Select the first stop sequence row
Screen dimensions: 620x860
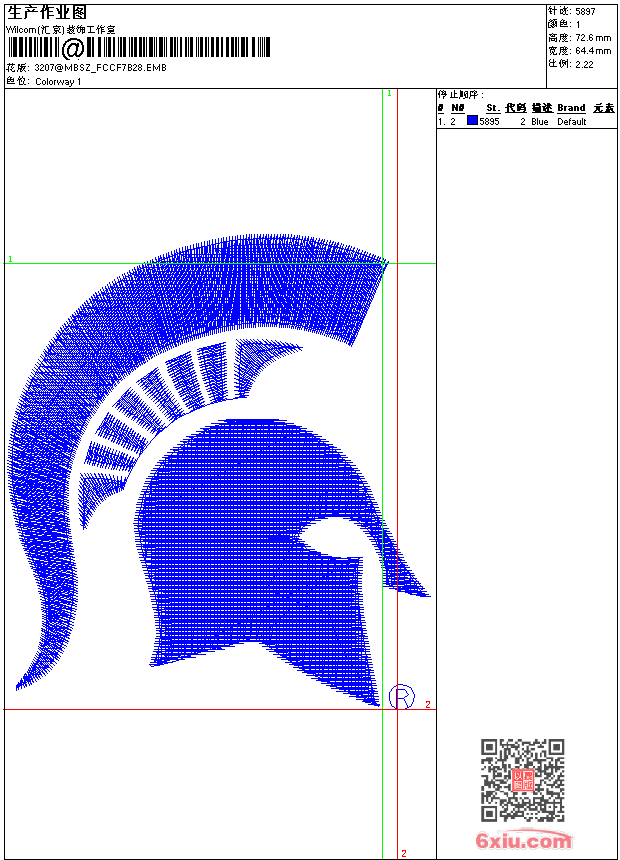point(526,122)
